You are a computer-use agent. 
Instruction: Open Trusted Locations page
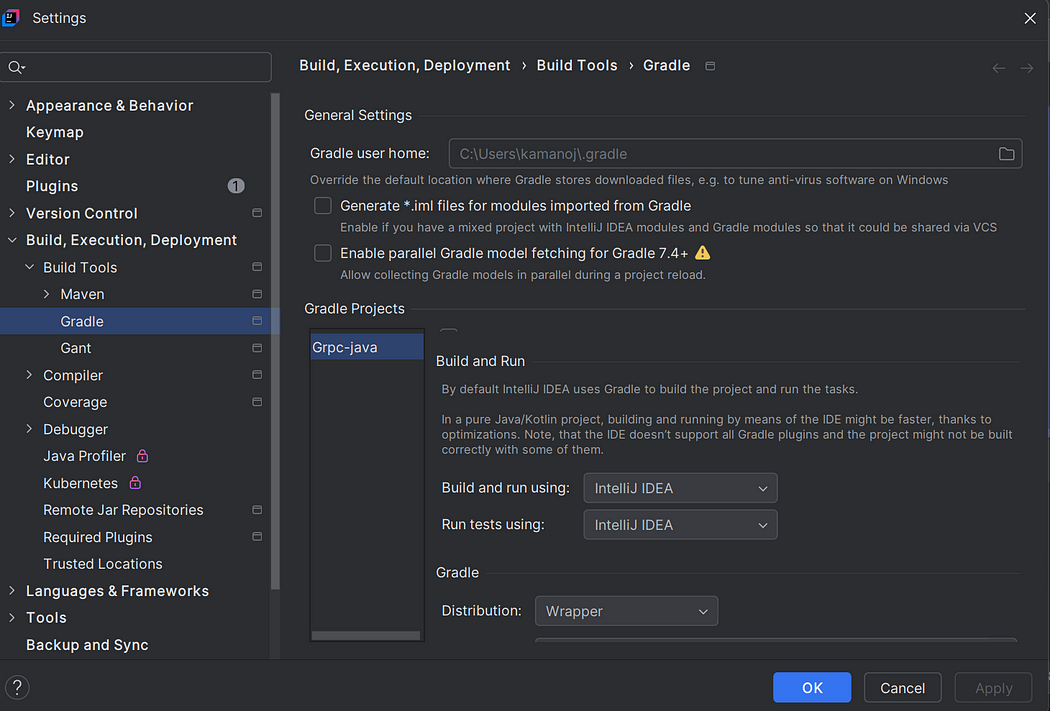[103, 564]
